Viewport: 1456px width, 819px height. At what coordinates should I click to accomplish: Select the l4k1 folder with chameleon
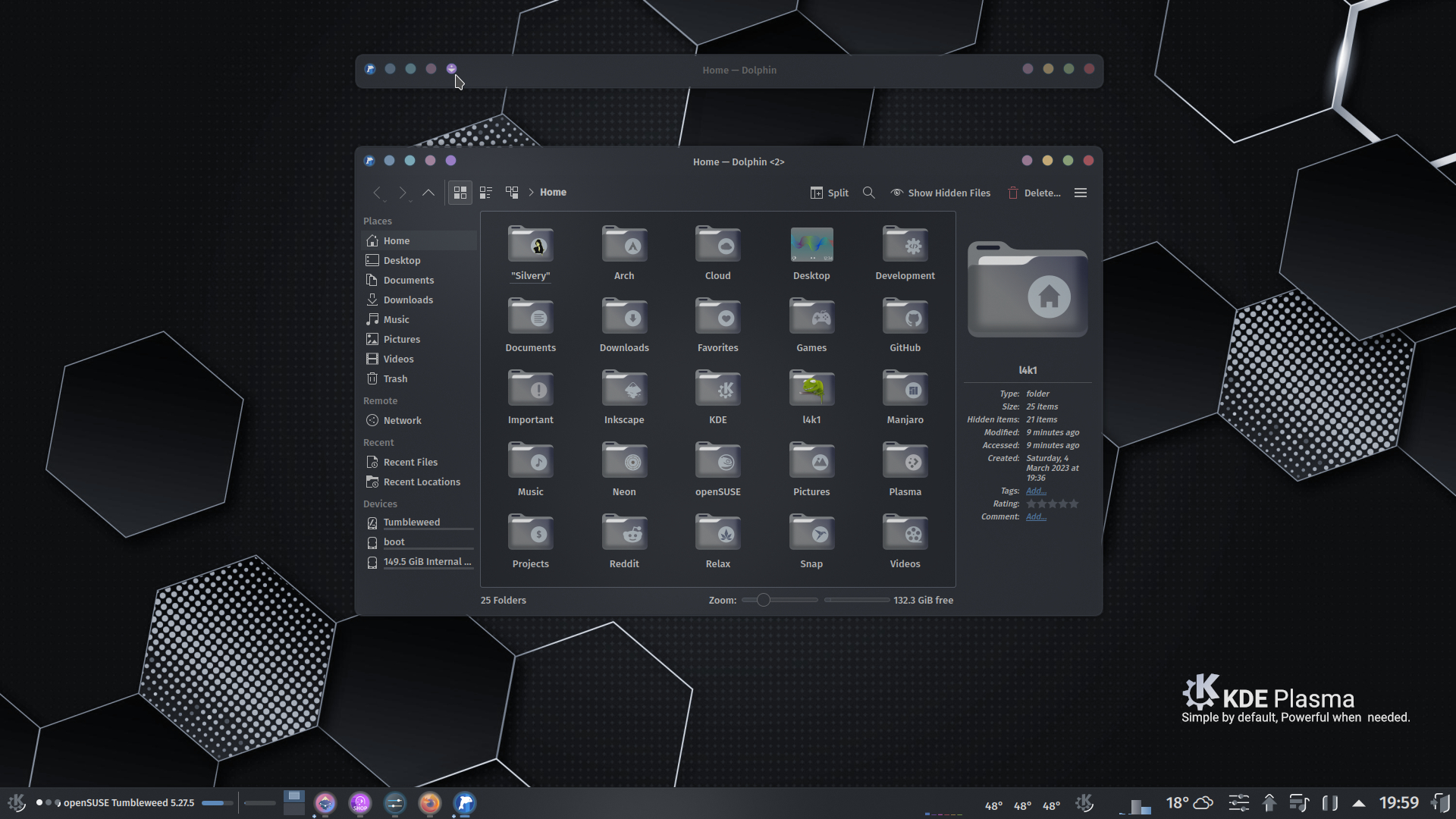click(x=811, y=397)
